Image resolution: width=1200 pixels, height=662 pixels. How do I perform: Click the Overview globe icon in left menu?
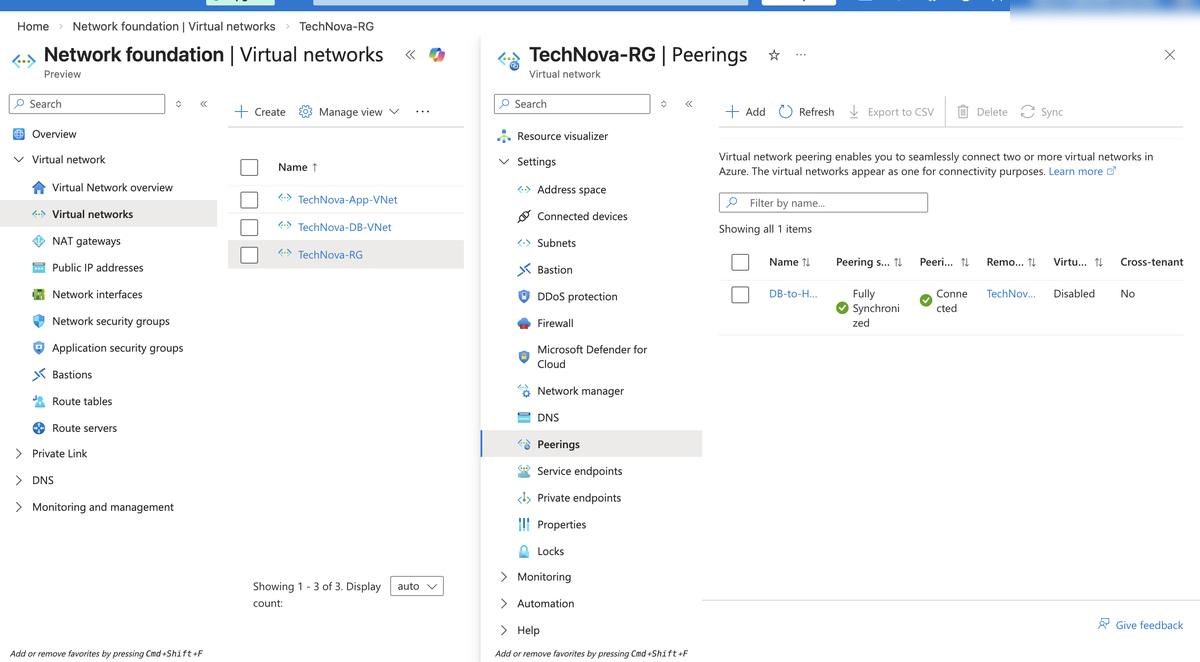[18, 134]
